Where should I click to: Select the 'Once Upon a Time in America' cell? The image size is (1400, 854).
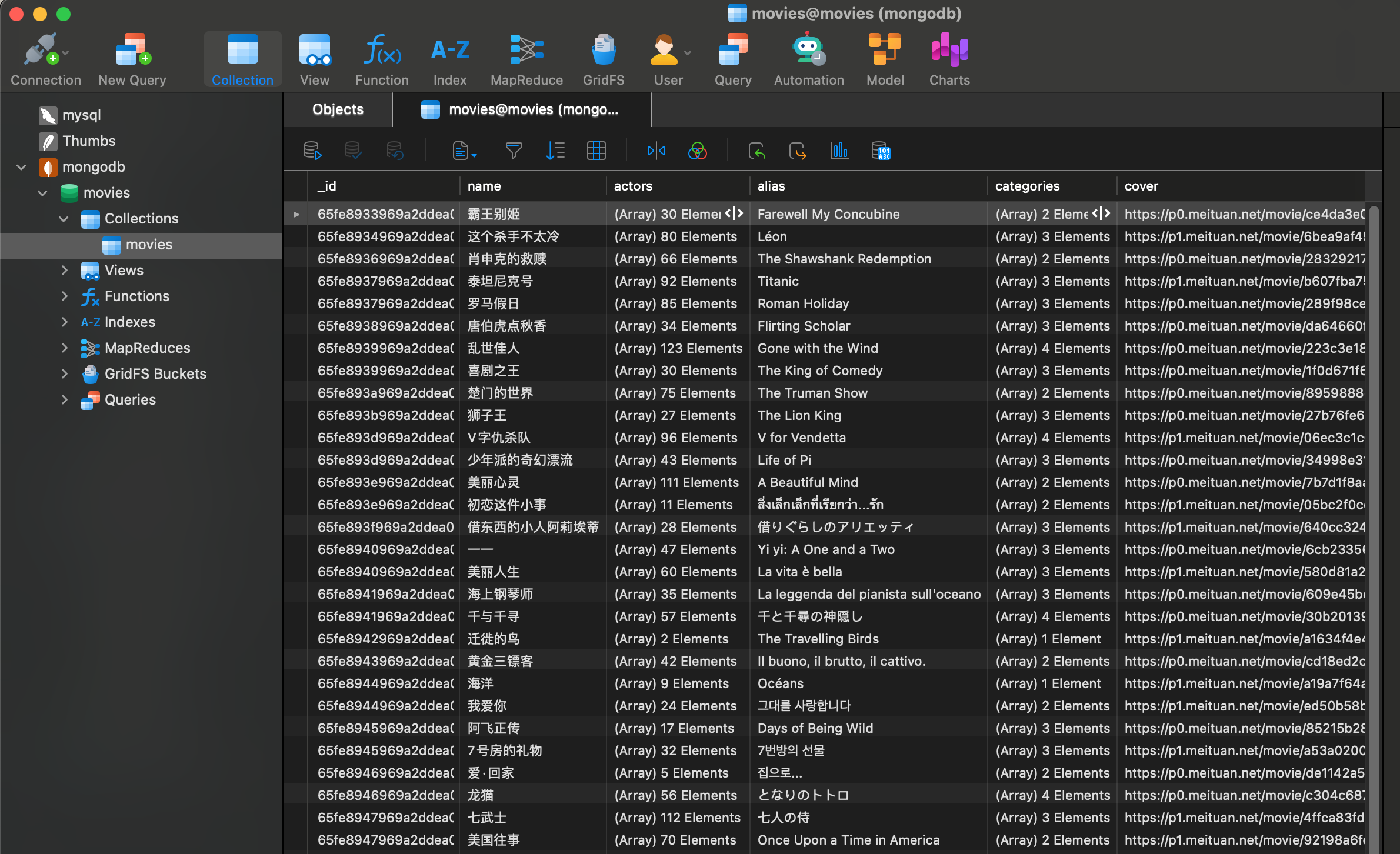click(x=868, y=840)
